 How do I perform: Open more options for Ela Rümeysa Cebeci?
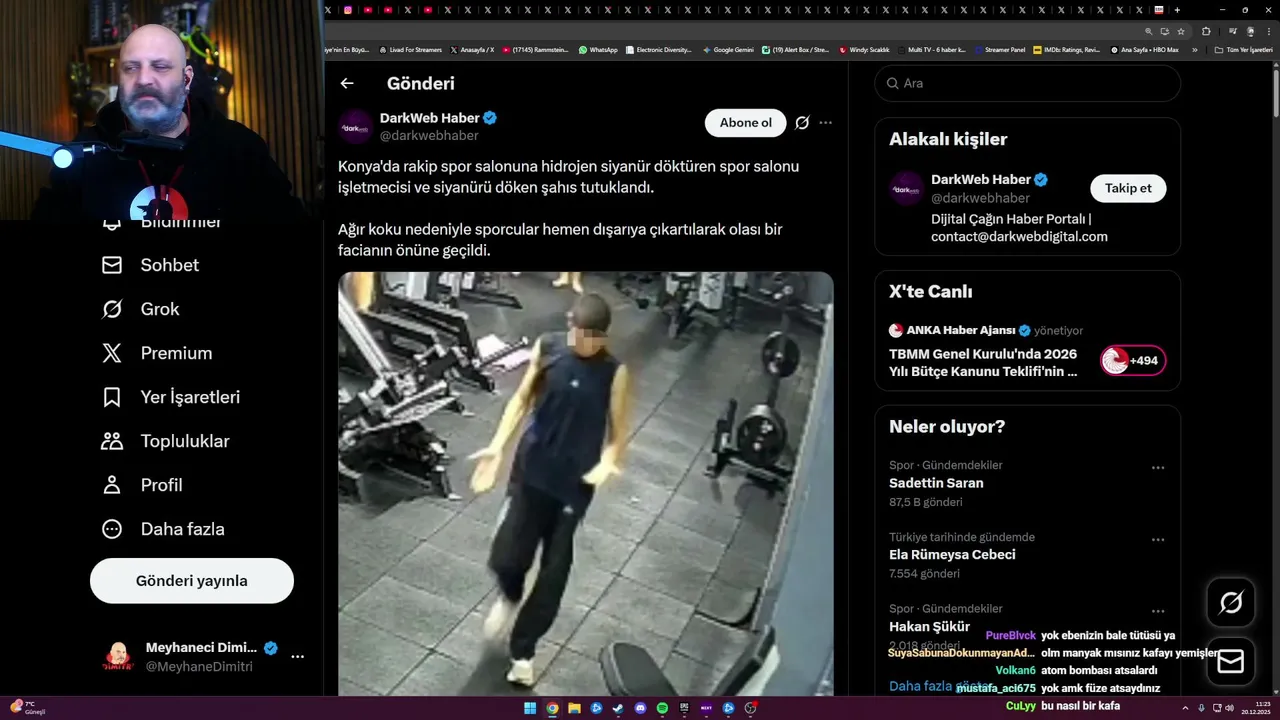[1158, 539]
